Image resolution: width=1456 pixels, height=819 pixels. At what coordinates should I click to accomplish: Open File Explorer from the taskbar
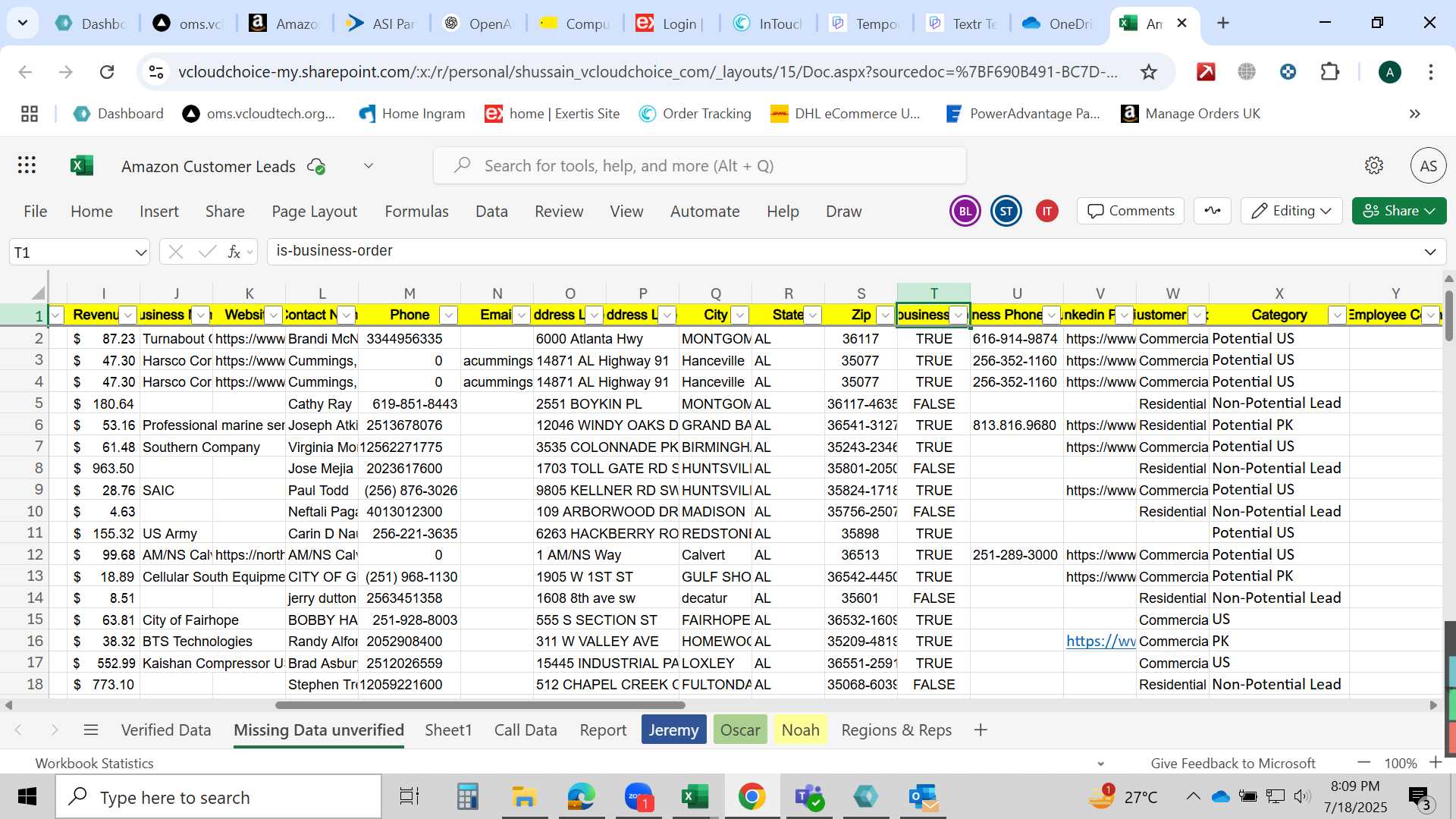pos(524,797)
